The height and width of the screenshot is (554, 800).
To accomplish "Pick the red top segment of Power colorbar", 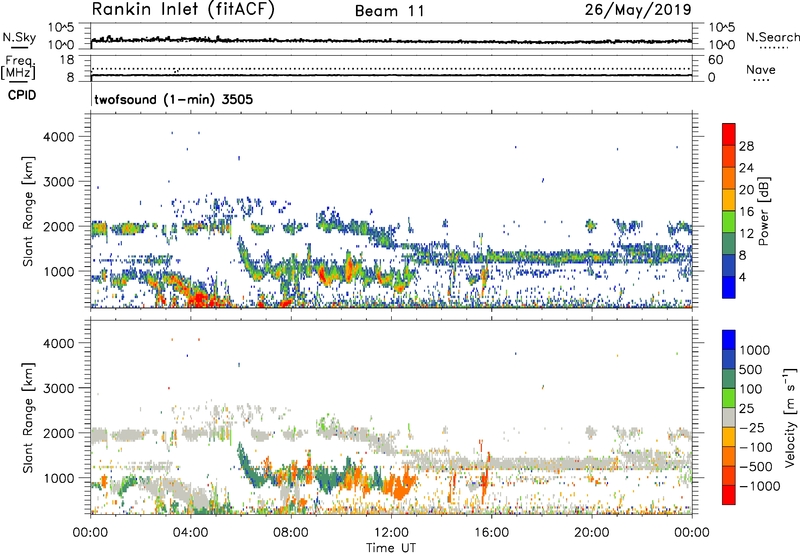I will click(729, 134).
